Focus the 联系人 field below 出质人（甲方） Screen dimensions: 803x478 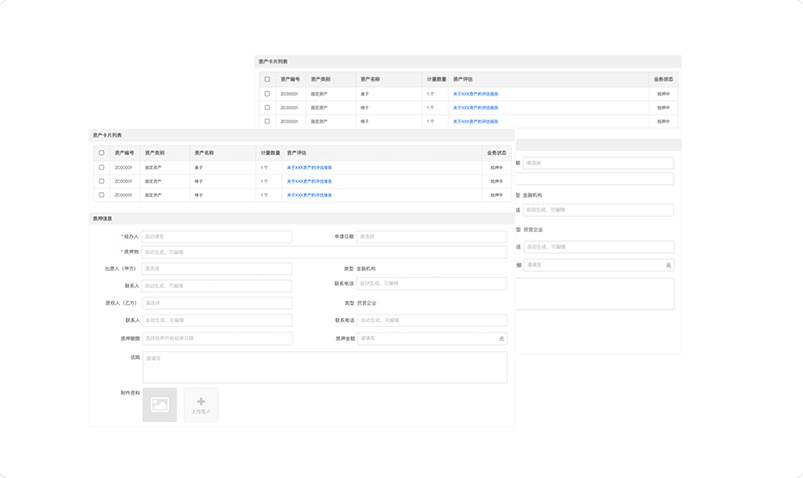216,286
